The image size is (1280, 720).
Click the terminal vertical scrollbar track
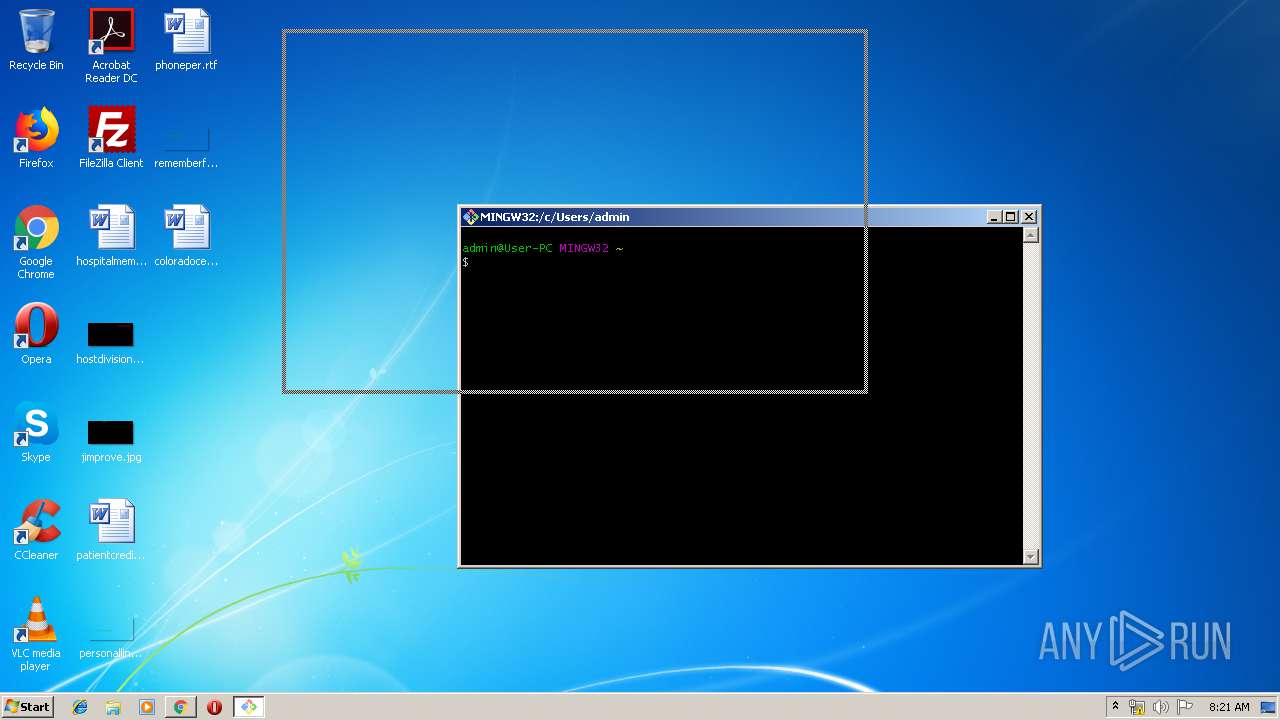pos(1031,396)
